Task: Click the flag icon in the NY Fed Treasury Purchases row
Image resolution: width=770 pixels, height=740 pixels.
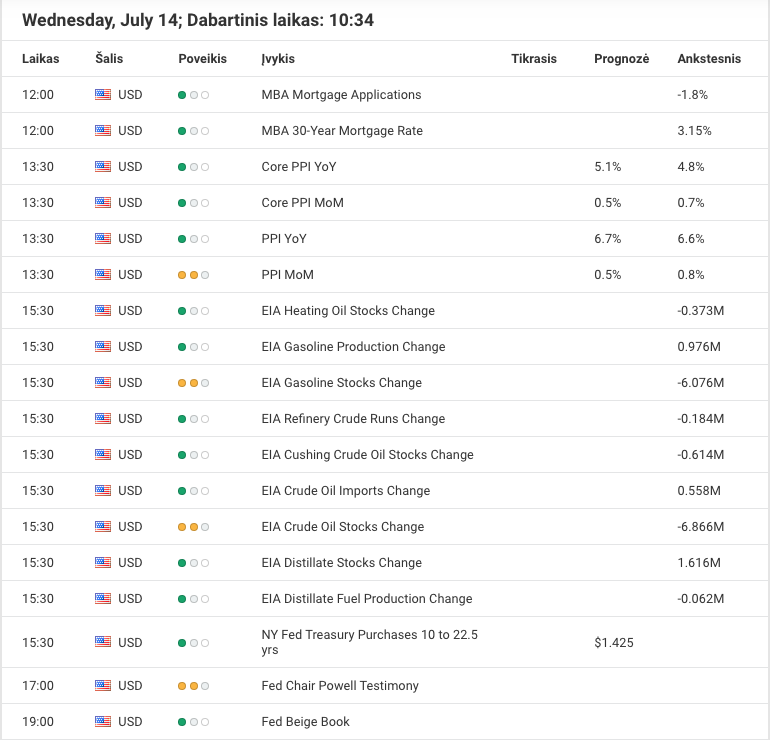Action: (103, 642)
